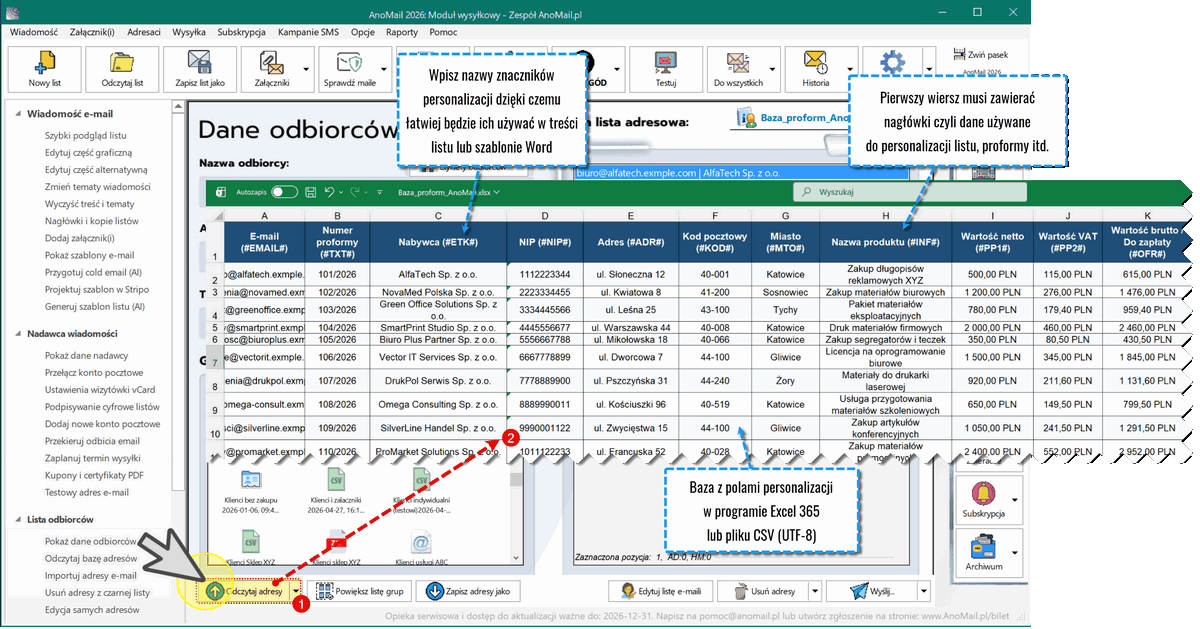This screenshot has width=1200, height=629.
Task: Open Adresaci menu
Action: click(x=144, y=32)
